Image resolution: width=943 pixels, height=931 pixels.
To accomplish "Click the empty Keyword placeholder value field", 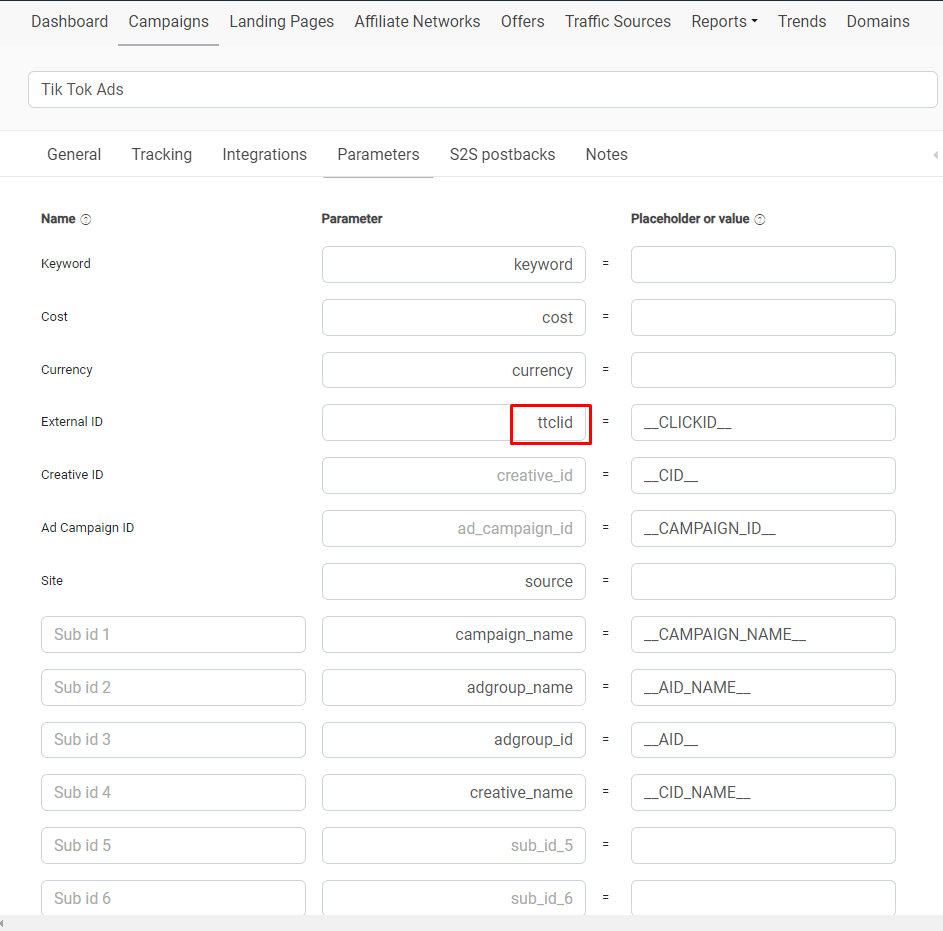I will click(x=763, y=265).
